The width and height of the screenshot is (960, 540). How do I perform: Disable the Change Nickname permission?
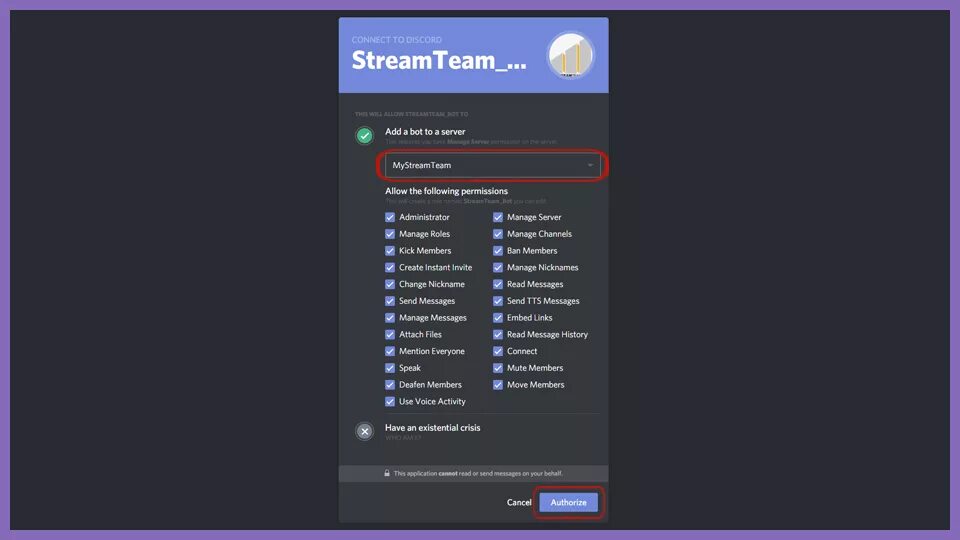(x=390, y=284)
